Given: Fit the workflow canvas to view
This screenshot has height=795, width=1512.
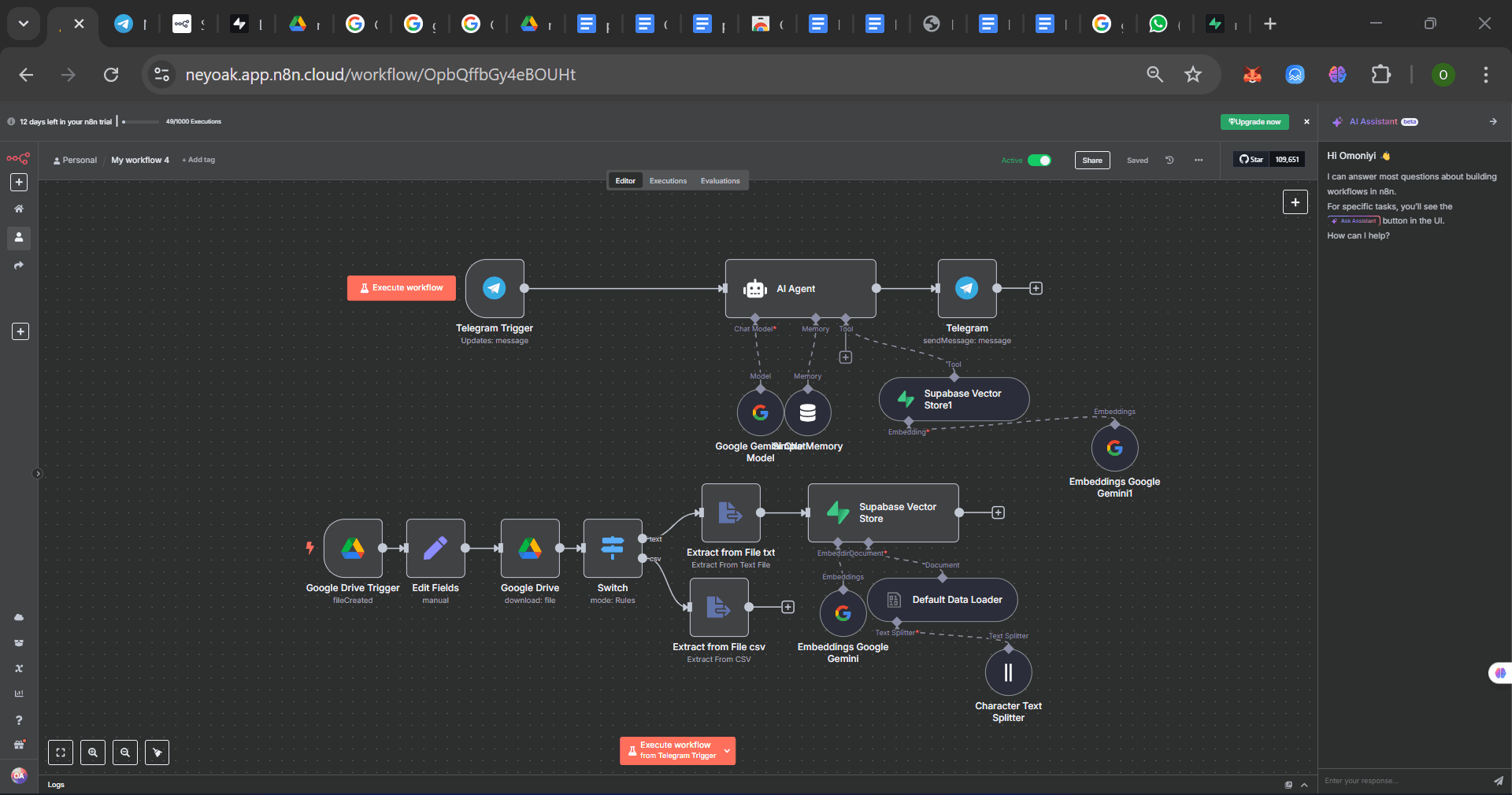Looking at the screenshot, I should (x=61, y=752).
